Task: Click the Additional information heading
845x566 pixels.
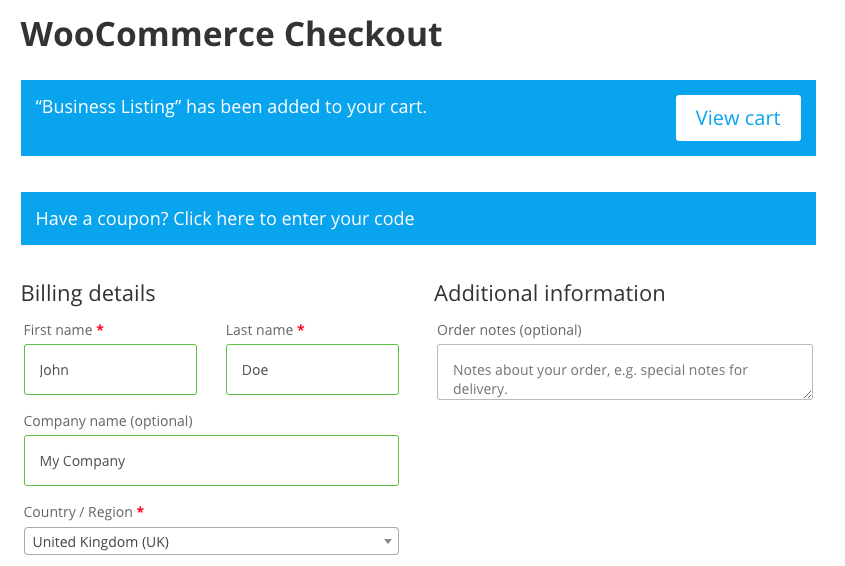Action: (549, 294)
